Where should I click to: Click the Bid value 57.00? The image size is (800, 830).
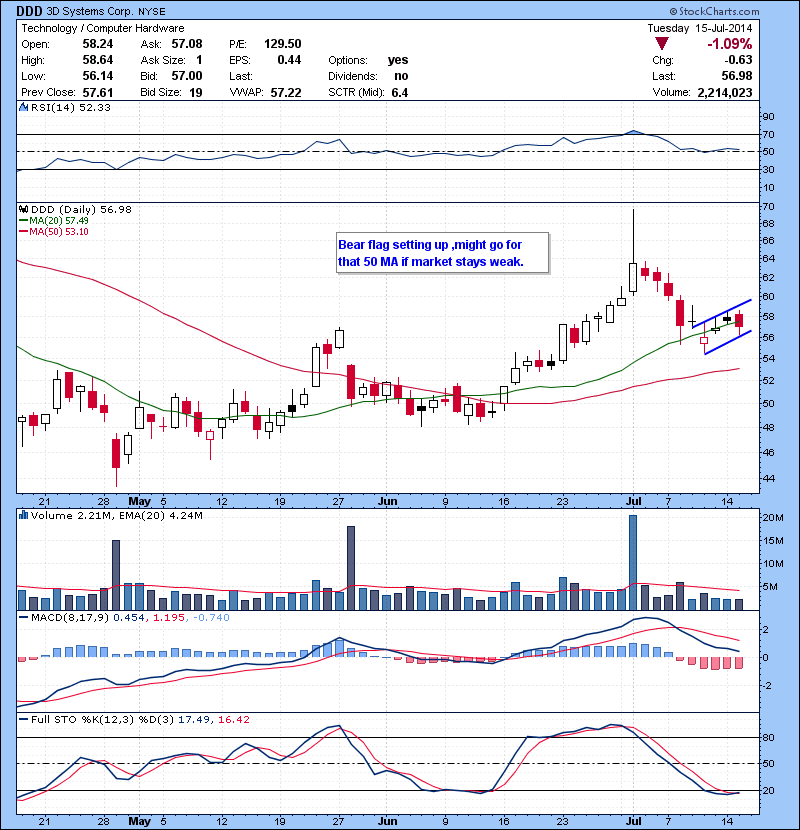tap(187, 76)
